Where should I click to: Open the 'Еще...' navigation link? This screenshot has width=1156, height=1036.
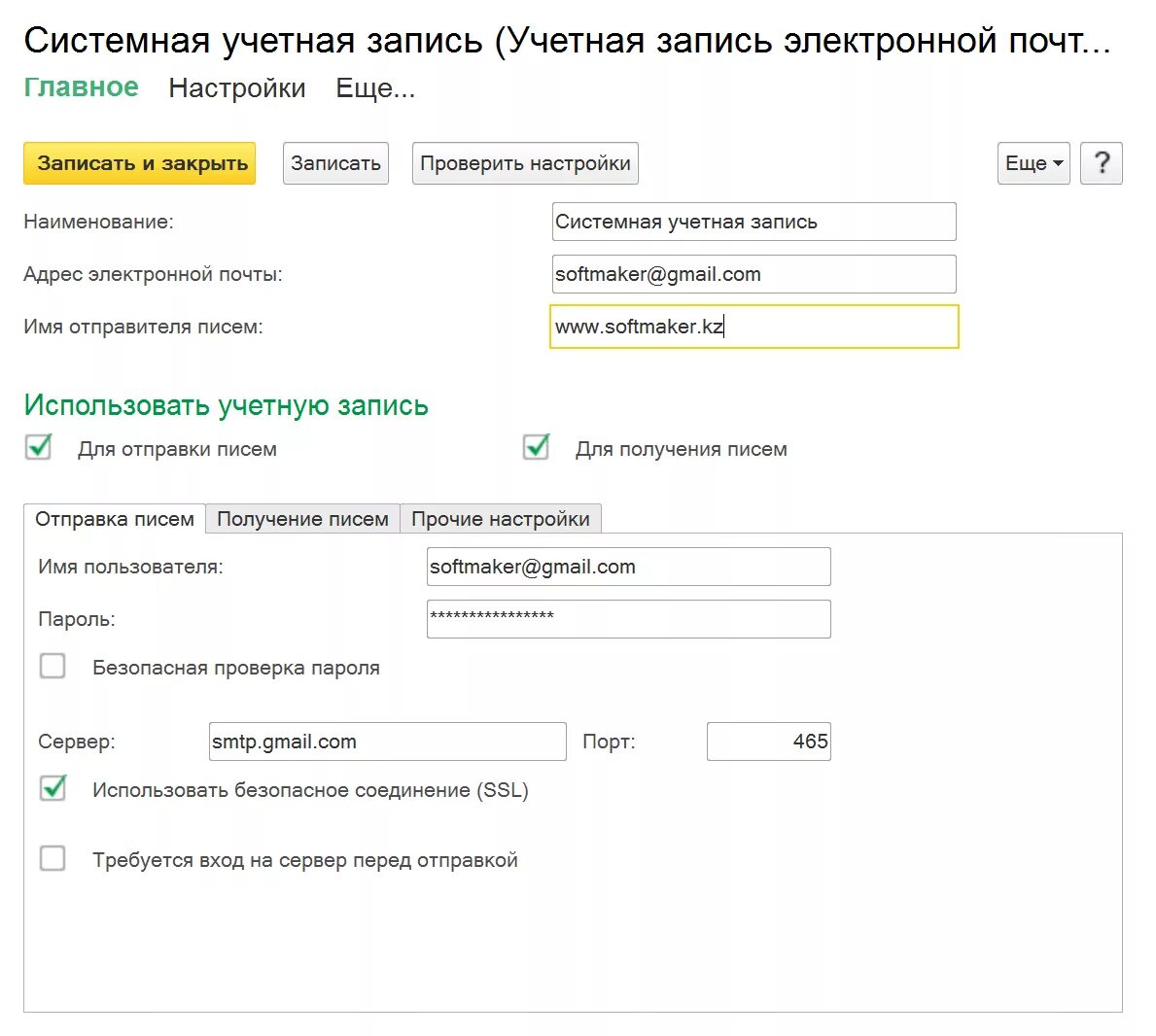375,87
